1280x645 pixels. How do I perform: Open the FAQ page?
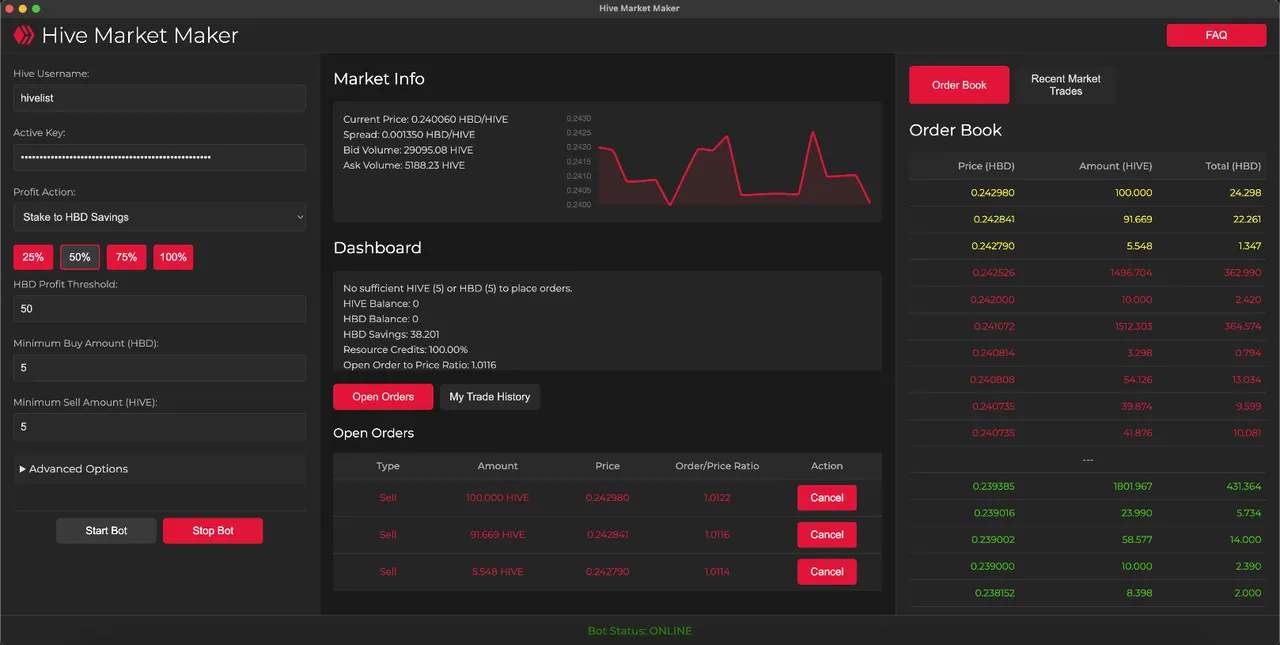(1216, 35)
